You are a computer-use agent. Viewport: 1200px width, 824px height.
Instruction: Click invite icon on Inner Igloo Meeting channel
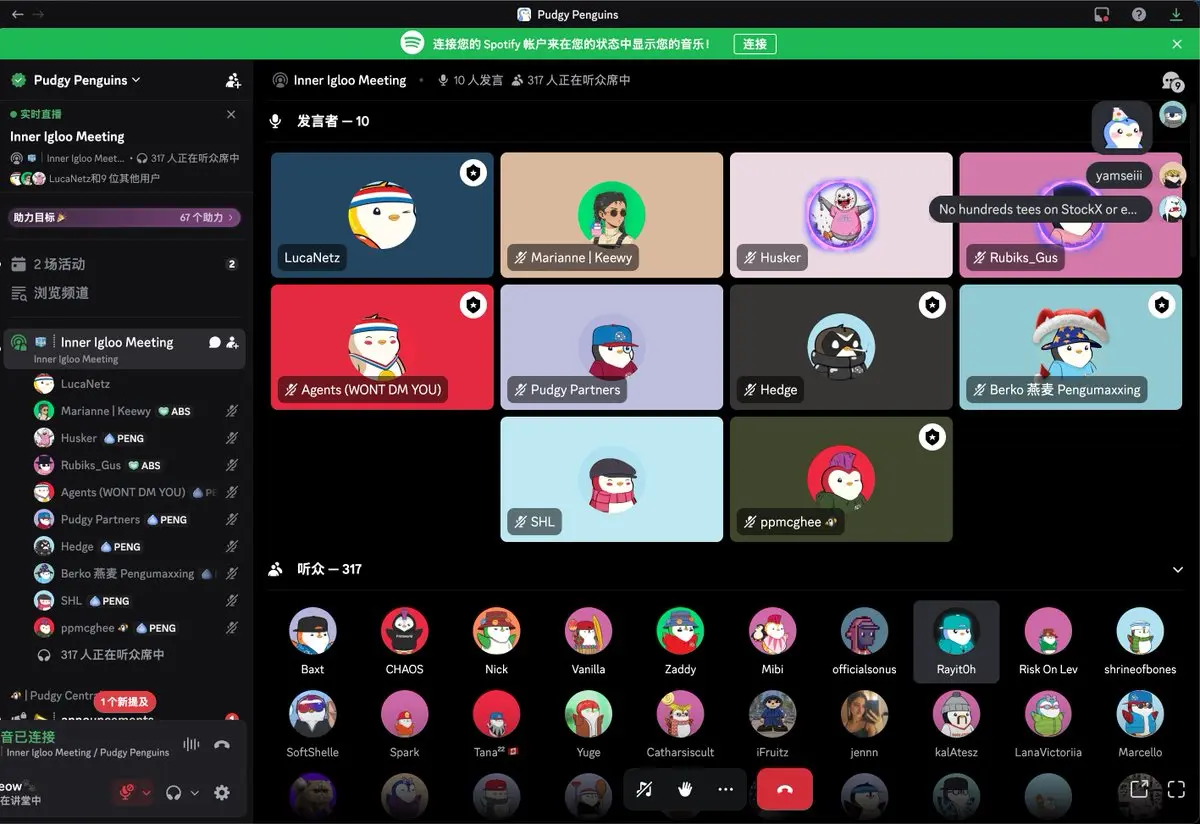pyautogui.click(x=232, y=342)
